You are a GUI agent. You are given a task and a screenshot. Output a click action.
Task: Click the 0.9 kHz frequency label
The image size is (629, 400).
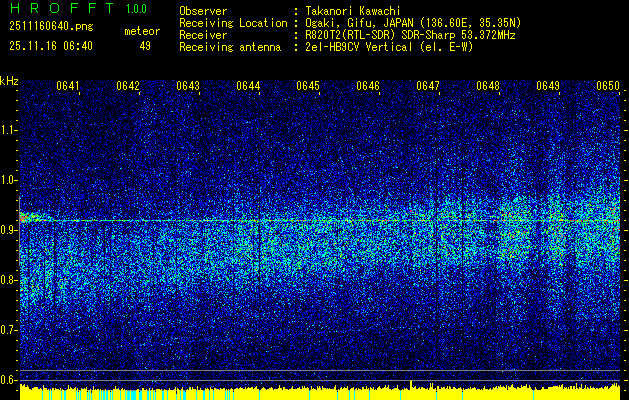pyautogui.click(x=8, y=230)
